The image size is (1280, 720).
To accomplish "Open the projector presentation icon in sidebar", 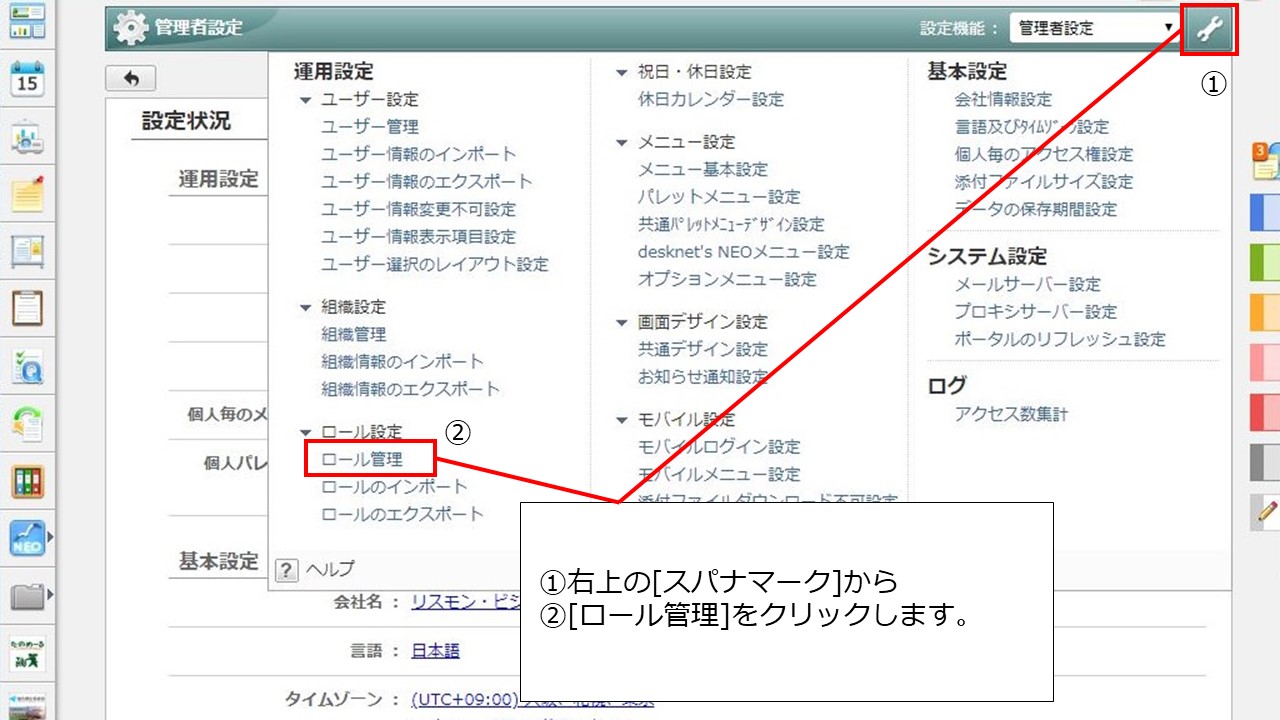I will (27, 137).
